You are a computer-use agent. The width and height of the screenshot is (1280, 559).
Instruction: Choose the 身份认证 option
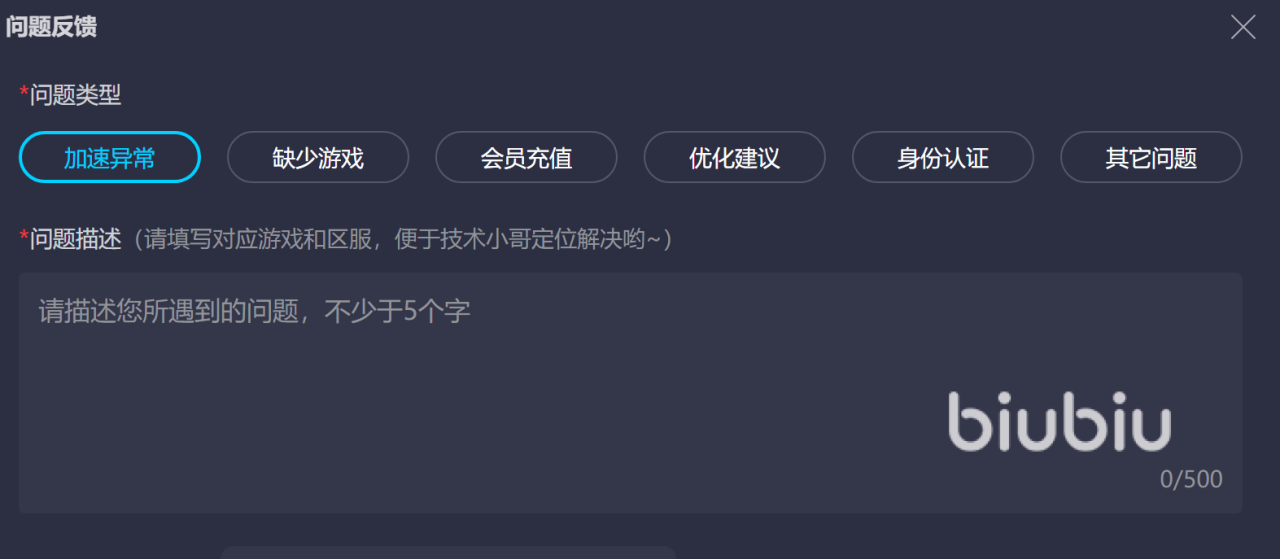(x=943, y=157)
